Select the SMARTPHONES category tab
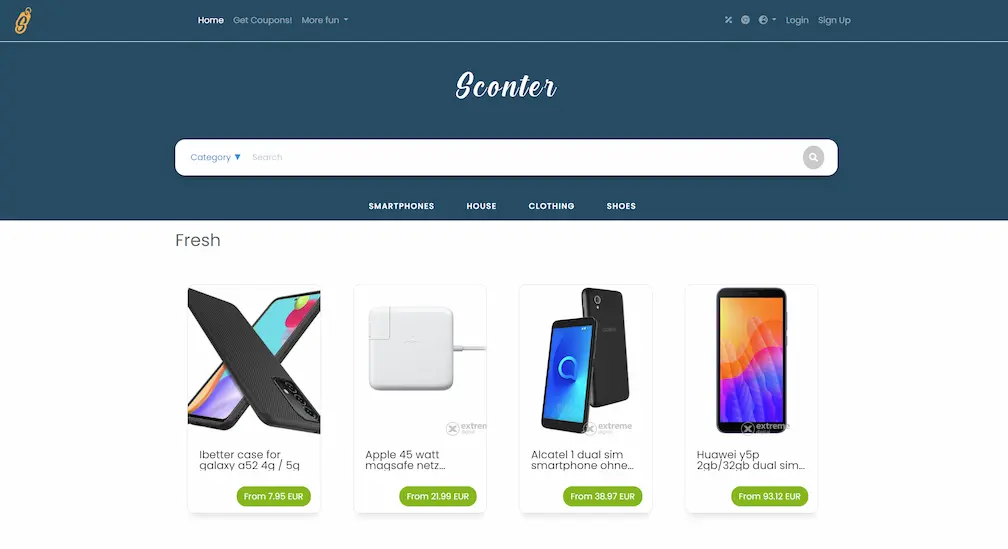This screenshot has height=549, width=1008. point(401,206)
